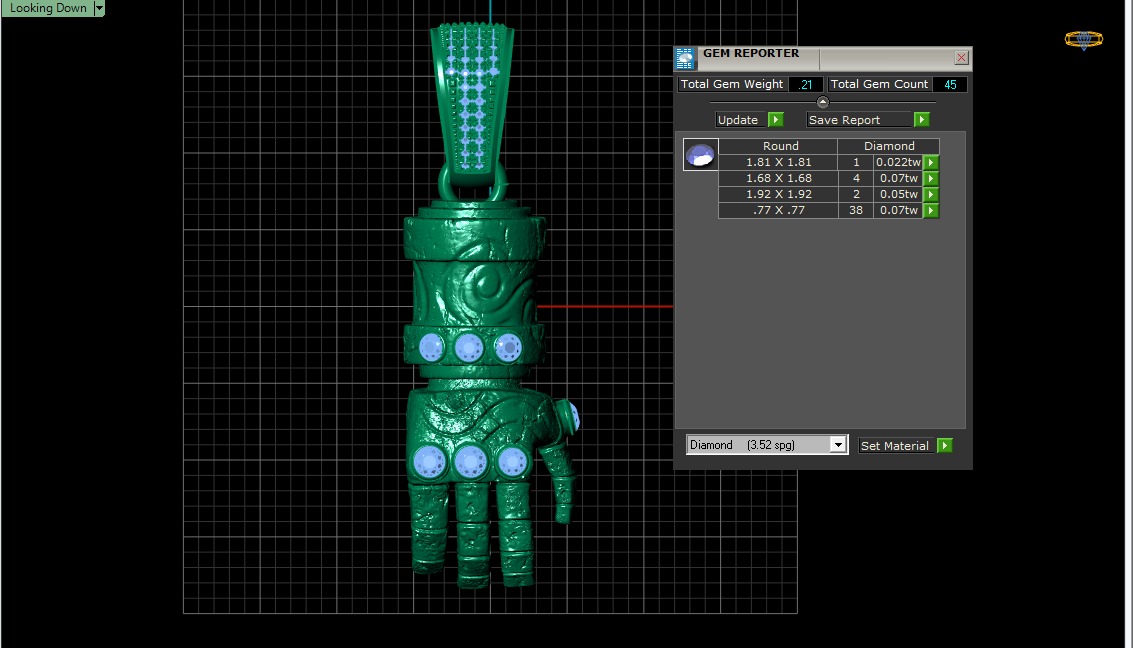Click the Gem Reporter title bar

click(x=823, y=58)
